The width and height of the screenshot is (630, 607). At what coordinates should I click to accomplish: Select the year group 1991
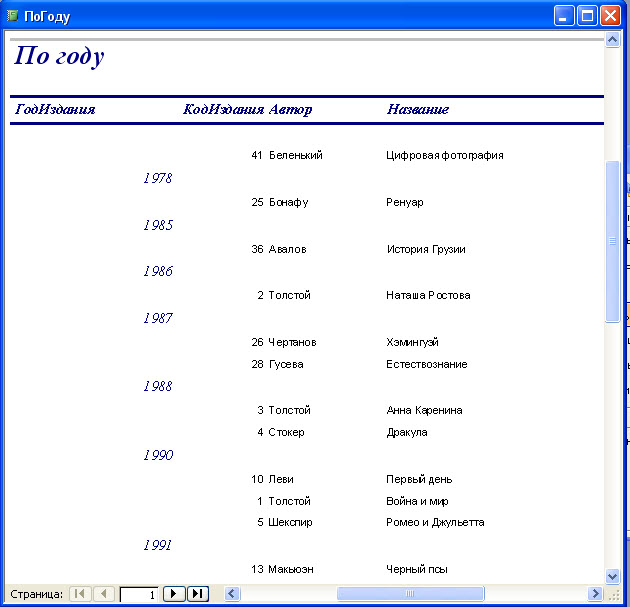click(x=158, y=545)
